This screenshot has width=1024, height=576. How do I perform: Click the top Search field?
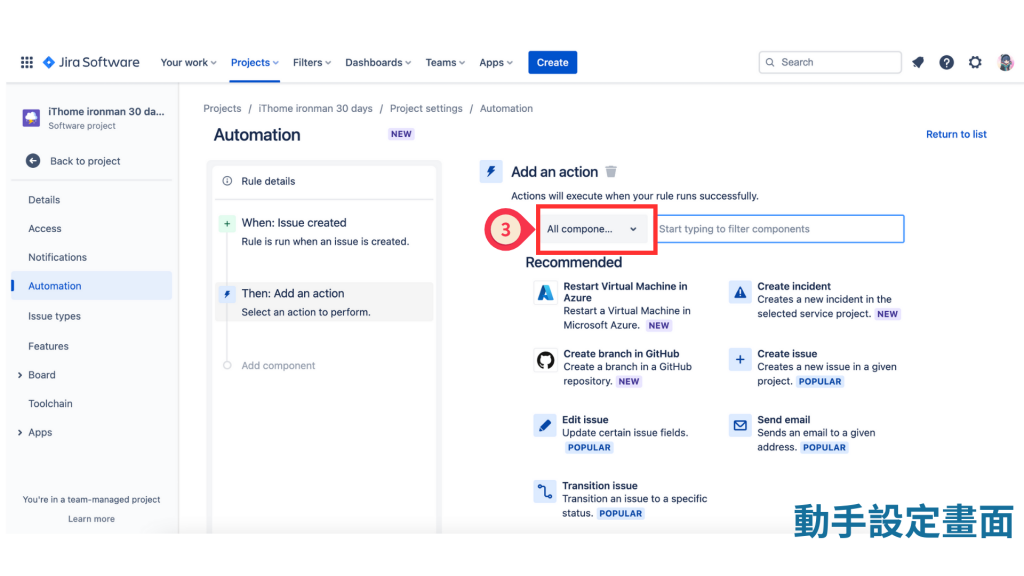[x=830, y=62]
